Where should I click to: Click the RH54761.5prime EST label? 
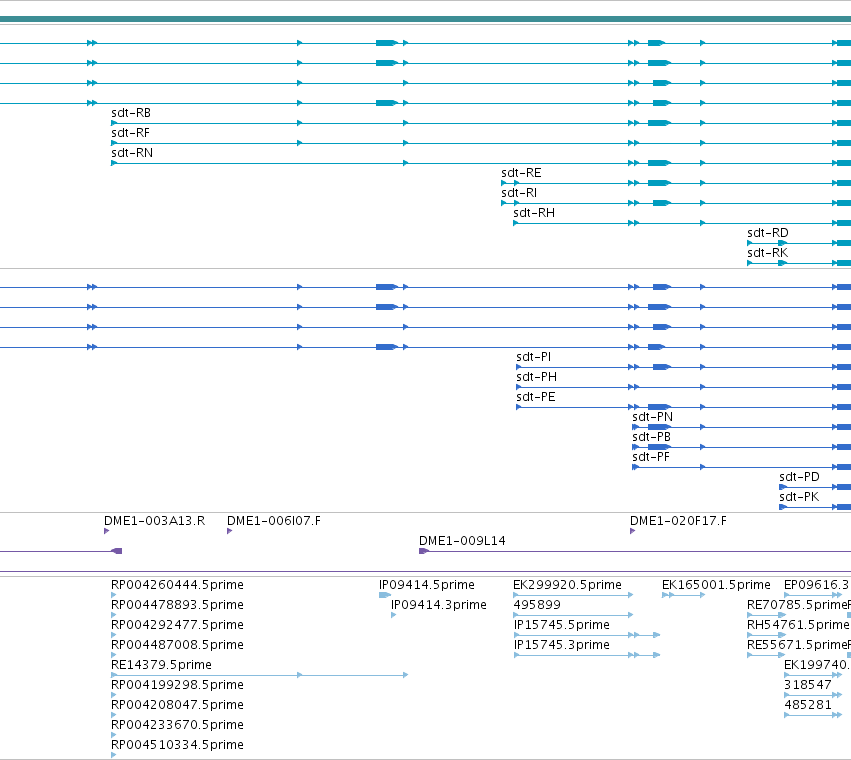pos(798,625)
